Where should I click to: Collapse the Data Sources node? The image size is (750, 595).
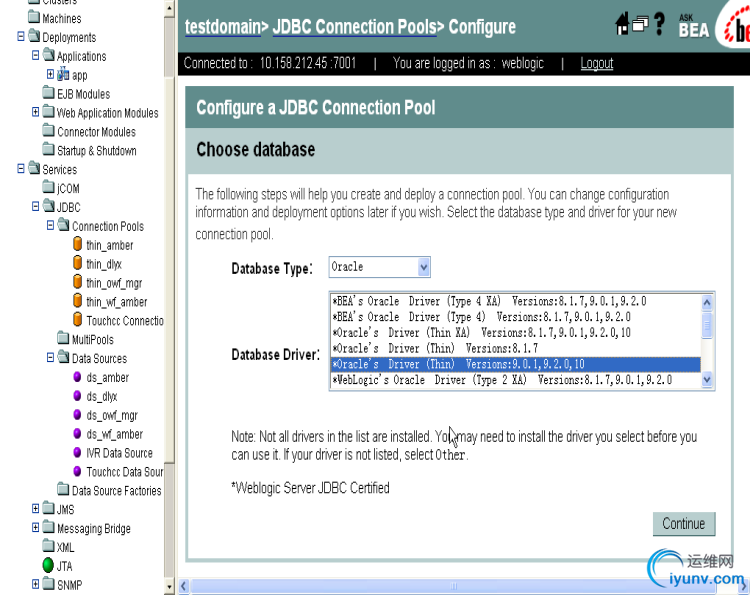pos(50,357)
